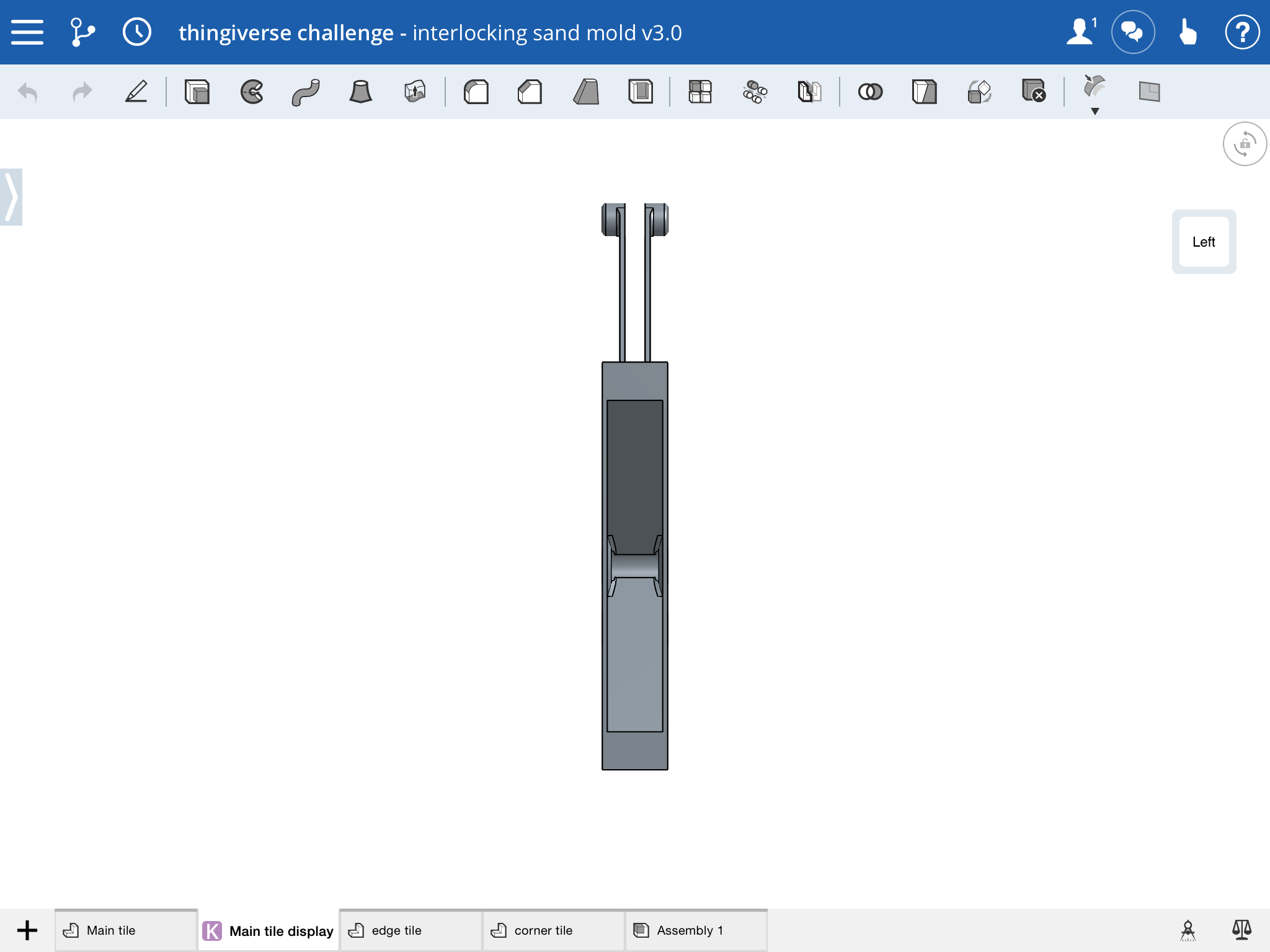
Task: Open the share users icon
Action: click(x=1081, y=32)
